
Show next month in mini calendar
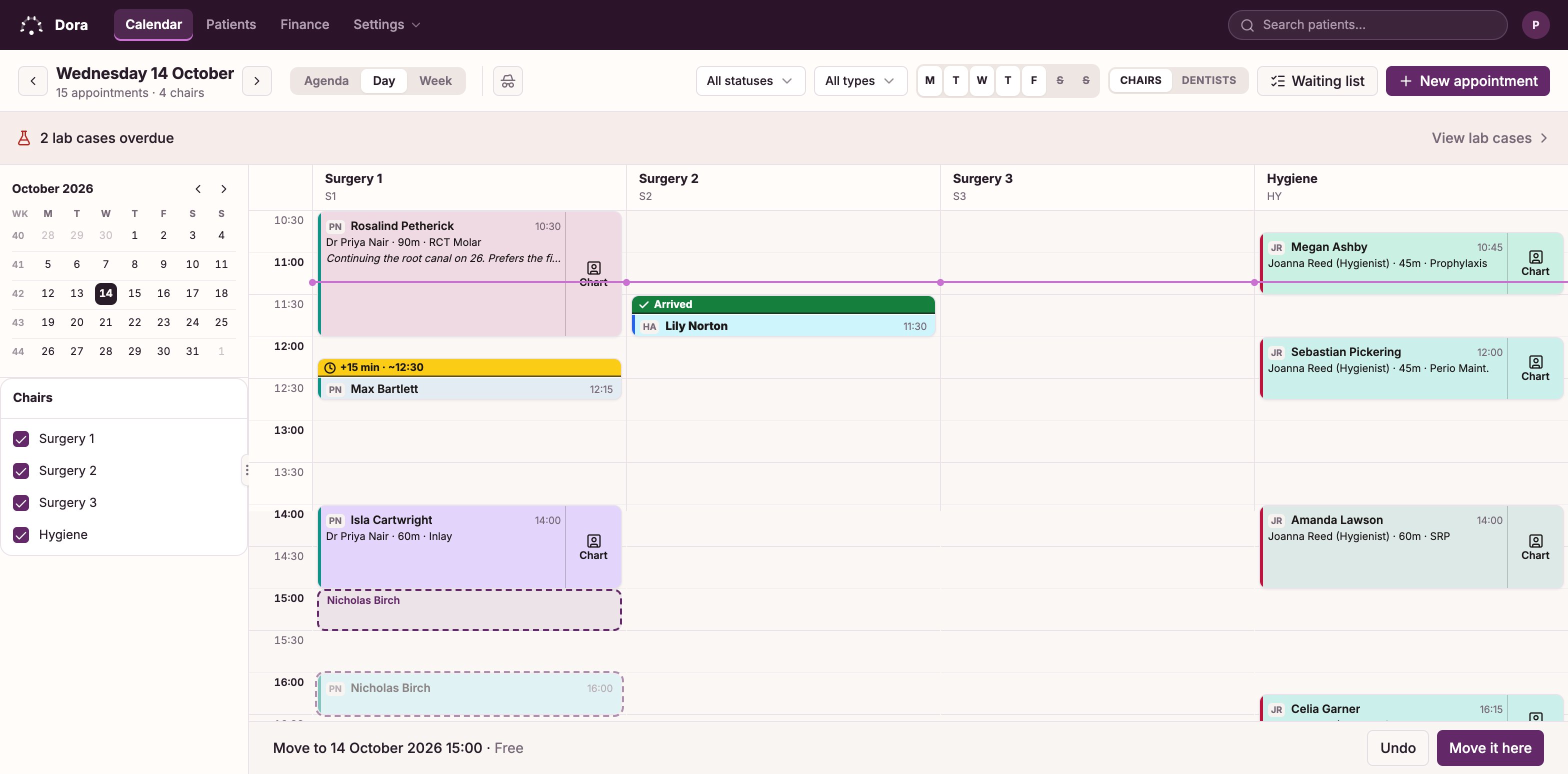pyautogui.click(x=223, y=188)
